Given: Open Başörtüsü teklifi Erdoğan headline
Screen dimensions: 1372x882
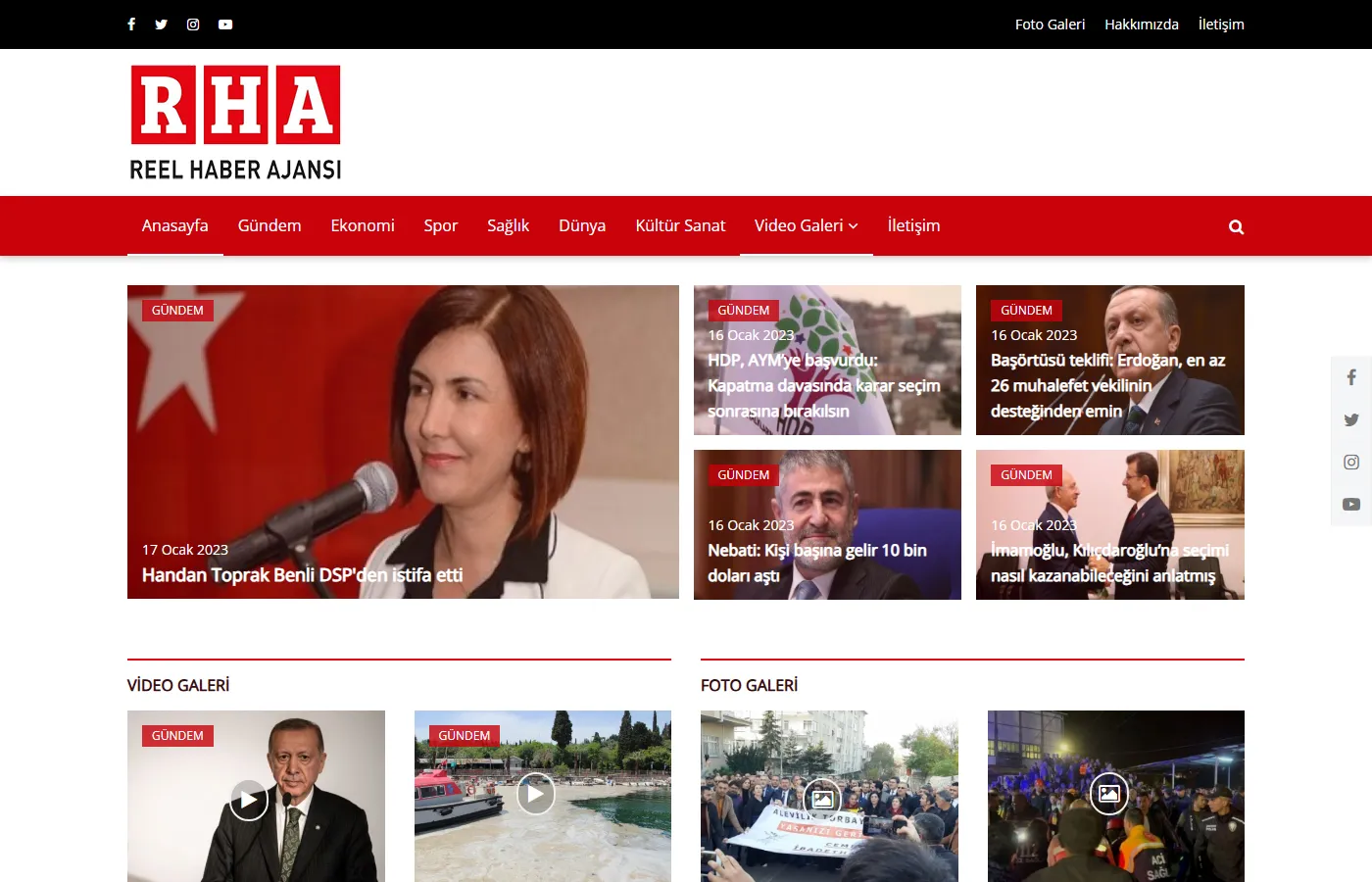Looking at the screenshot, I should point(1107,385).
